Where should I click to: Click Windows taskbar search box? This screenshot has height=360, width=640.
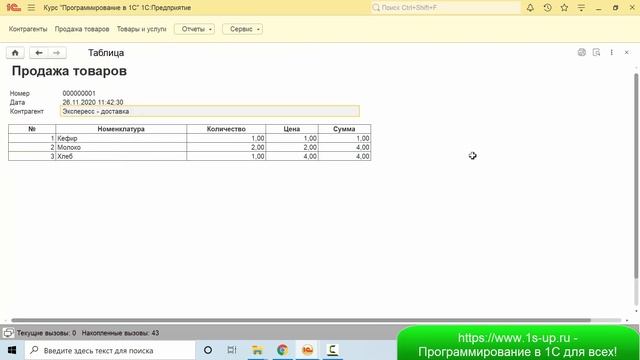[x=110, y=350]
